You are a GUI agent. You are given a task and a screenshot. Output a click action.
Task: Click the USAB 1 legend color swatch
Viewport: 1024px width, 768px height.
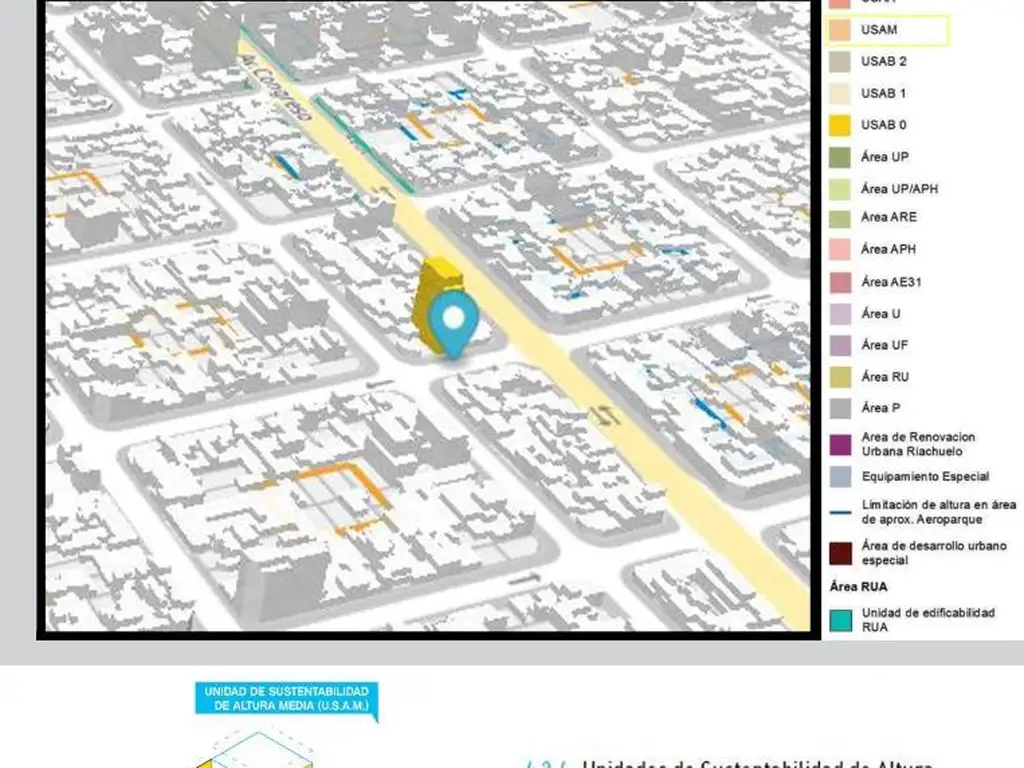pos(840,94)
